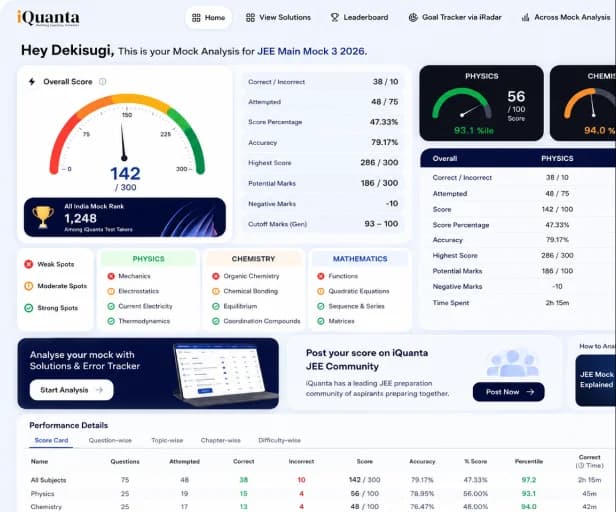Click the Strong Spots green icon
This screenshot has width=616, height=512.
point(29,308)
